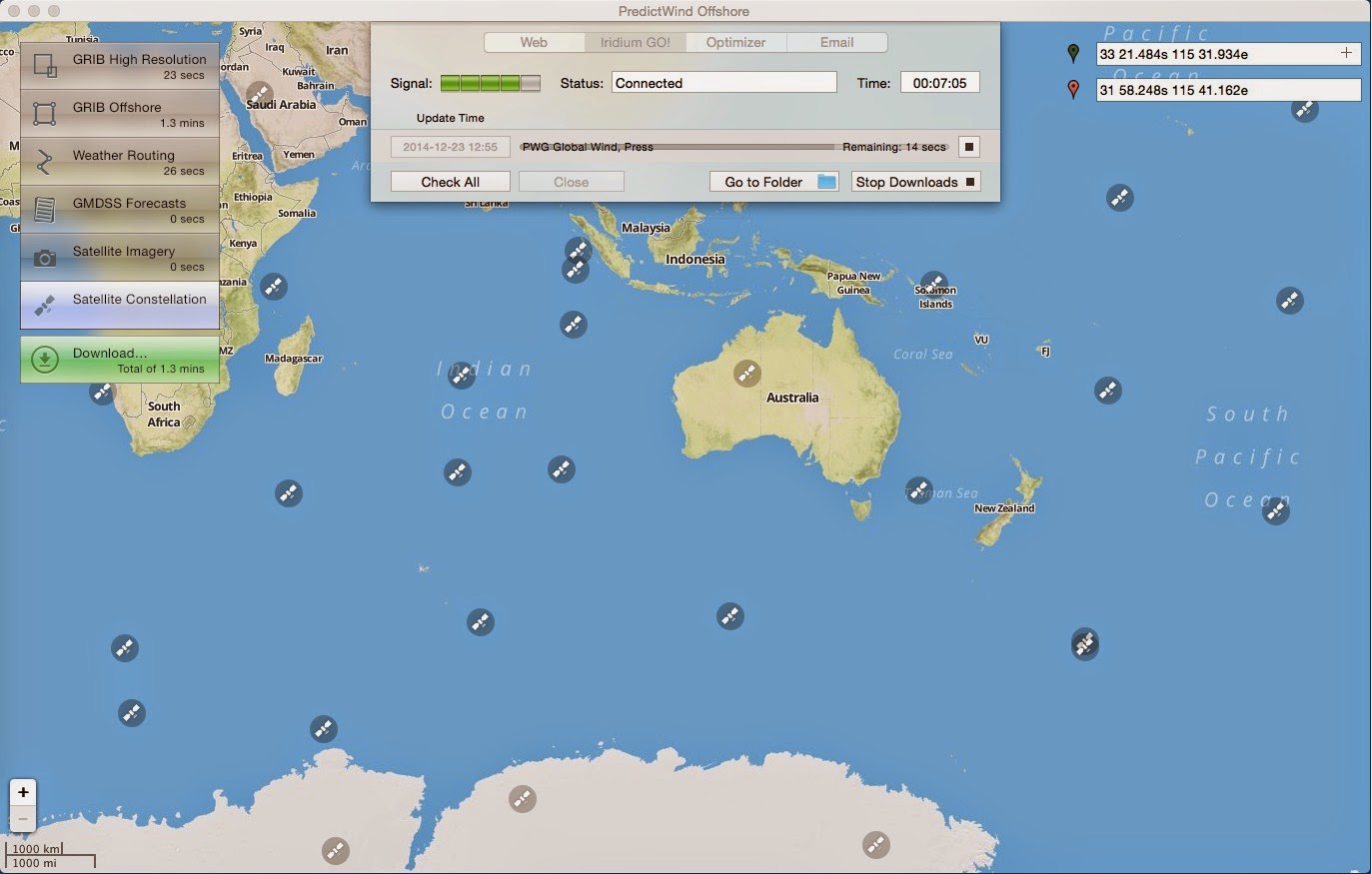Click the satellite icon over Saudi Arabia
Screen dimensions: 1372x874
coord(260,96)
